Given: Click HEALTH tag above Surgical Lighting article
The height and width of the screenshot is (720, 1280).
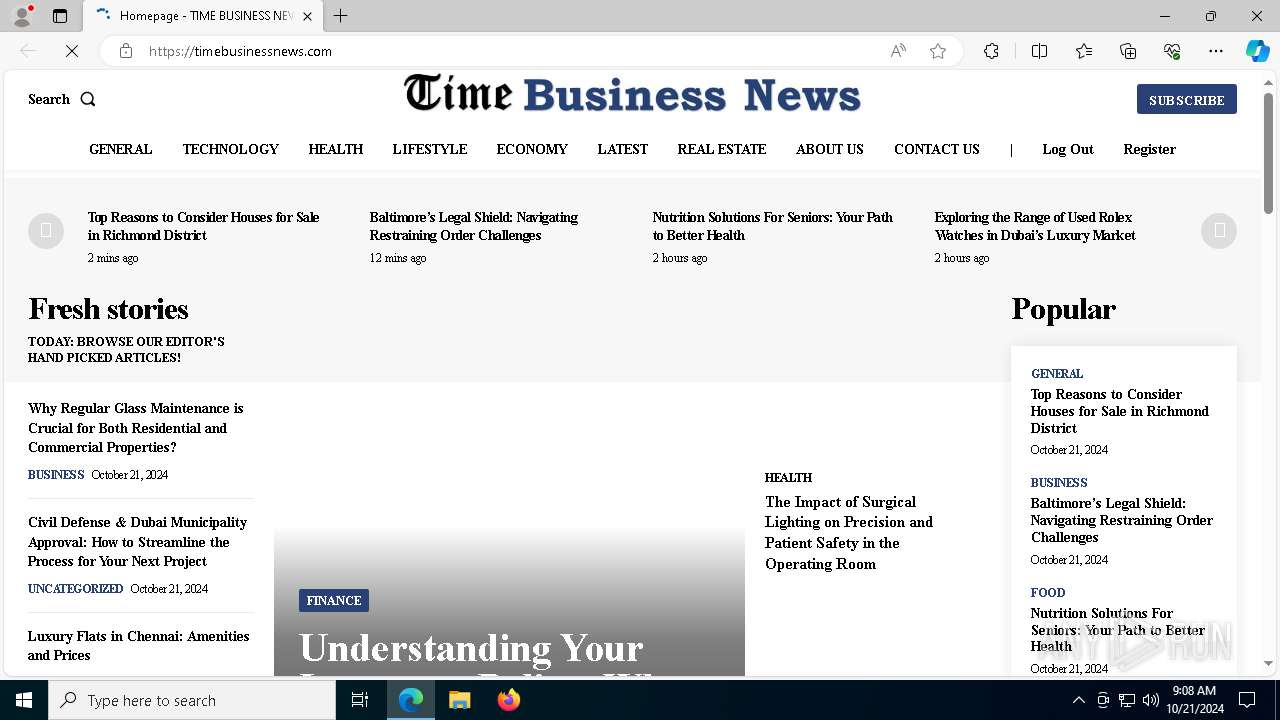Looking at the screenshot, I should [x=789, y=478].
